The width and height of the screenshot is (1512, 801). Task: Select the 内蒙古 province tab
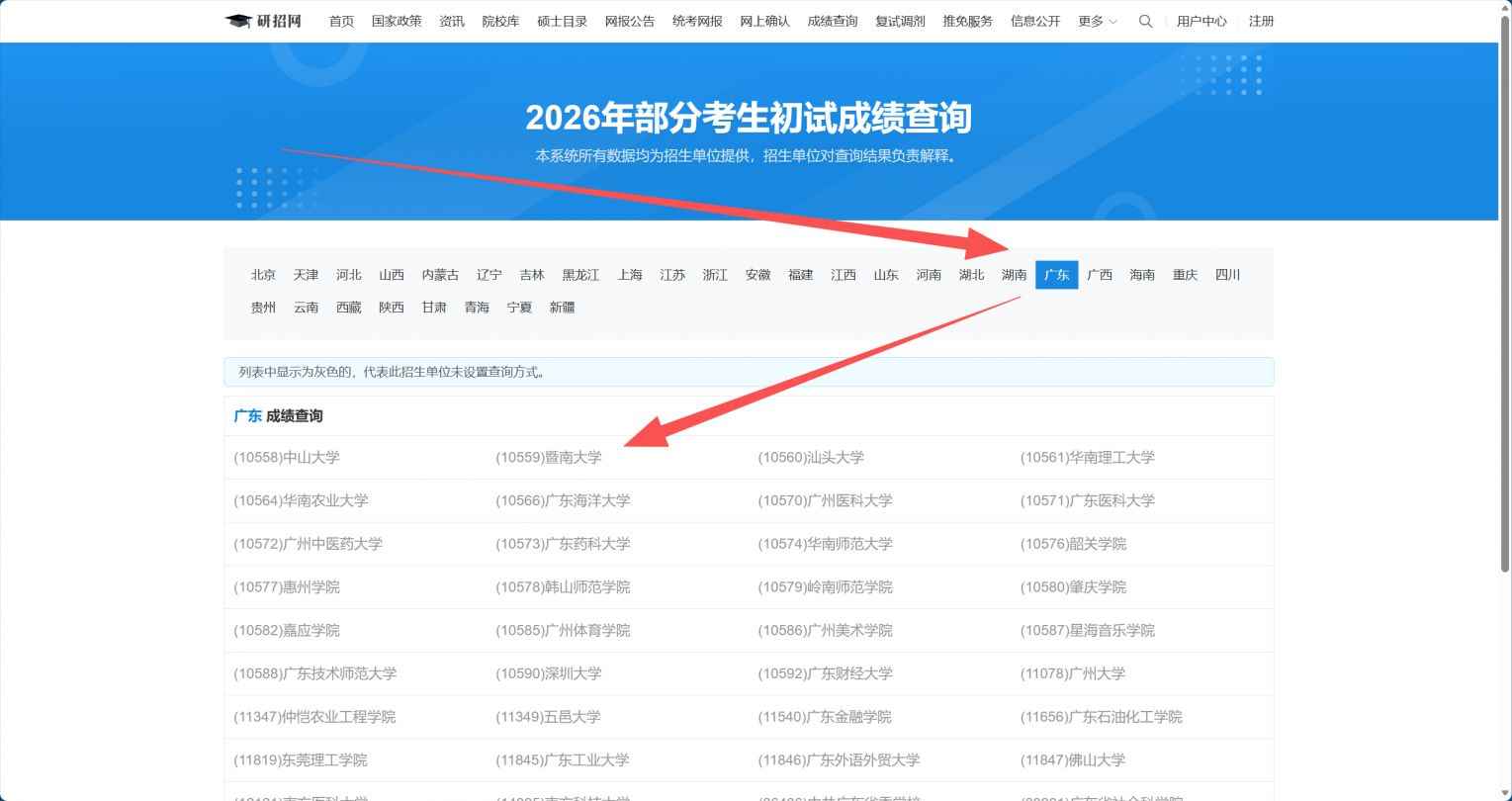click(x=440, y=275)
